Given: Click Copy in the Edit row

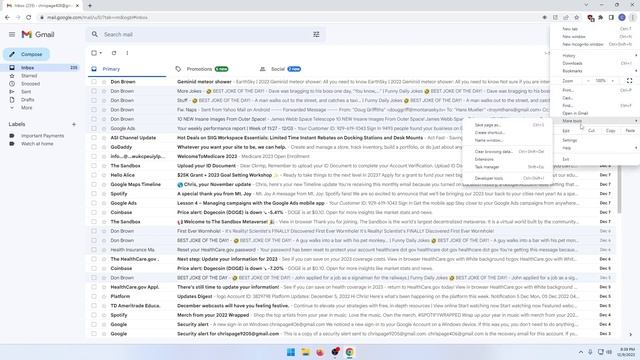Looking at the screenshot, I should pyautogui.click(x=611, y=131).
